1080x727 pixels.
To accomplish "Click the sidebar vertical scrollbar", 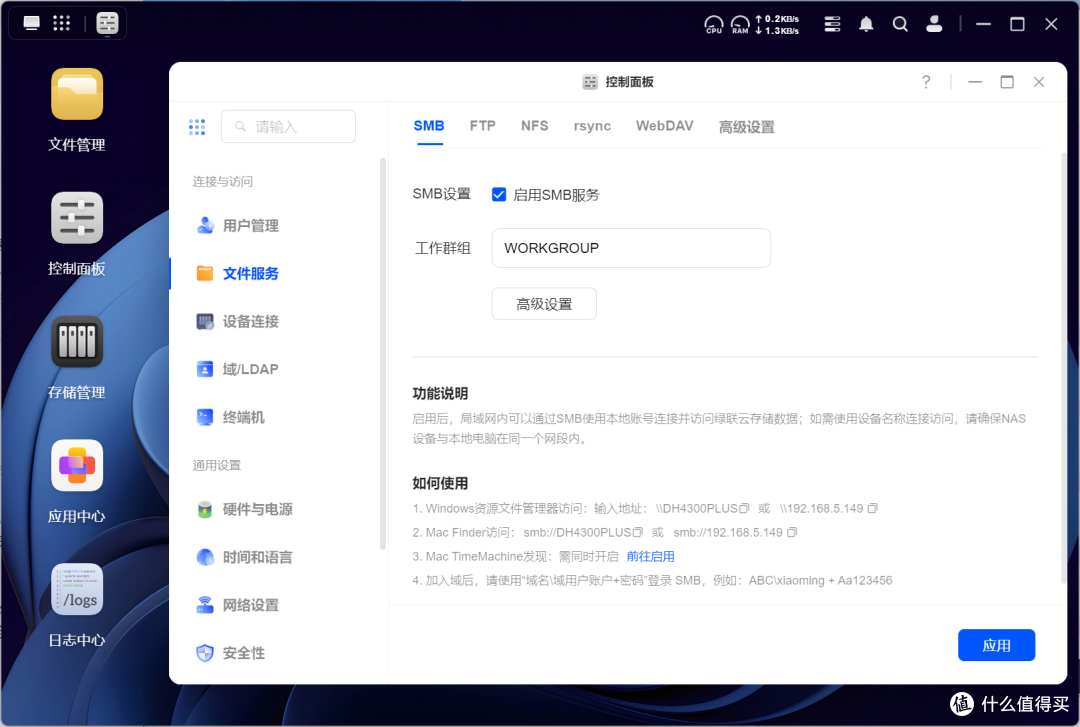I will point(383,354).
